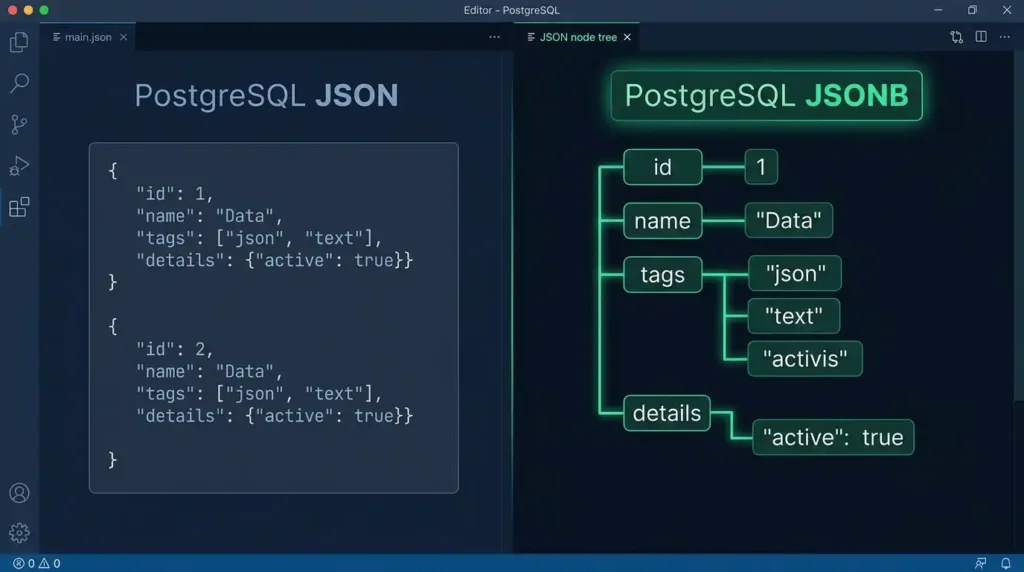
Task: Open the Extensions blocks icon
Action: coord(19,207)
